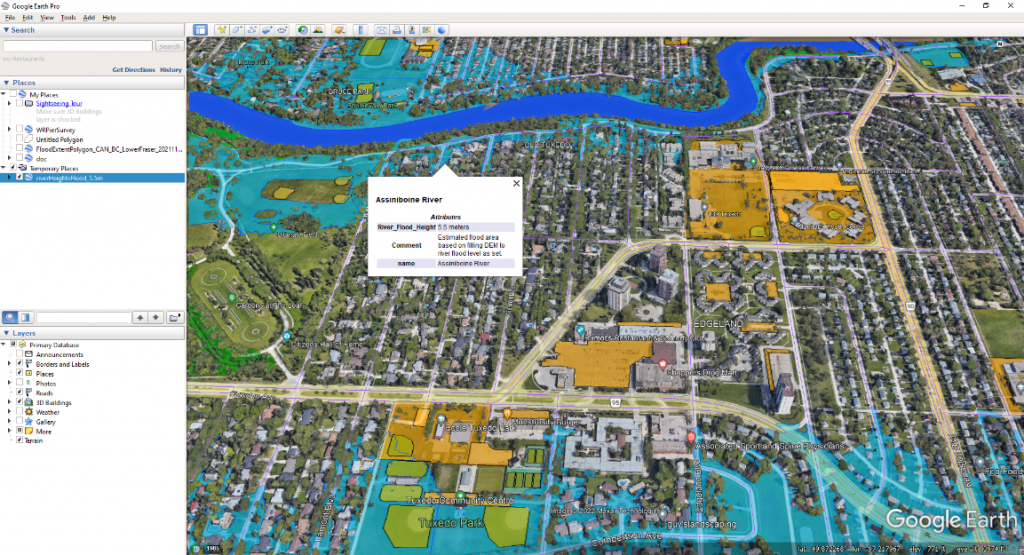Uncheck the Roads layer checkbox
The image size is (1024, 555).
point(20,392)
